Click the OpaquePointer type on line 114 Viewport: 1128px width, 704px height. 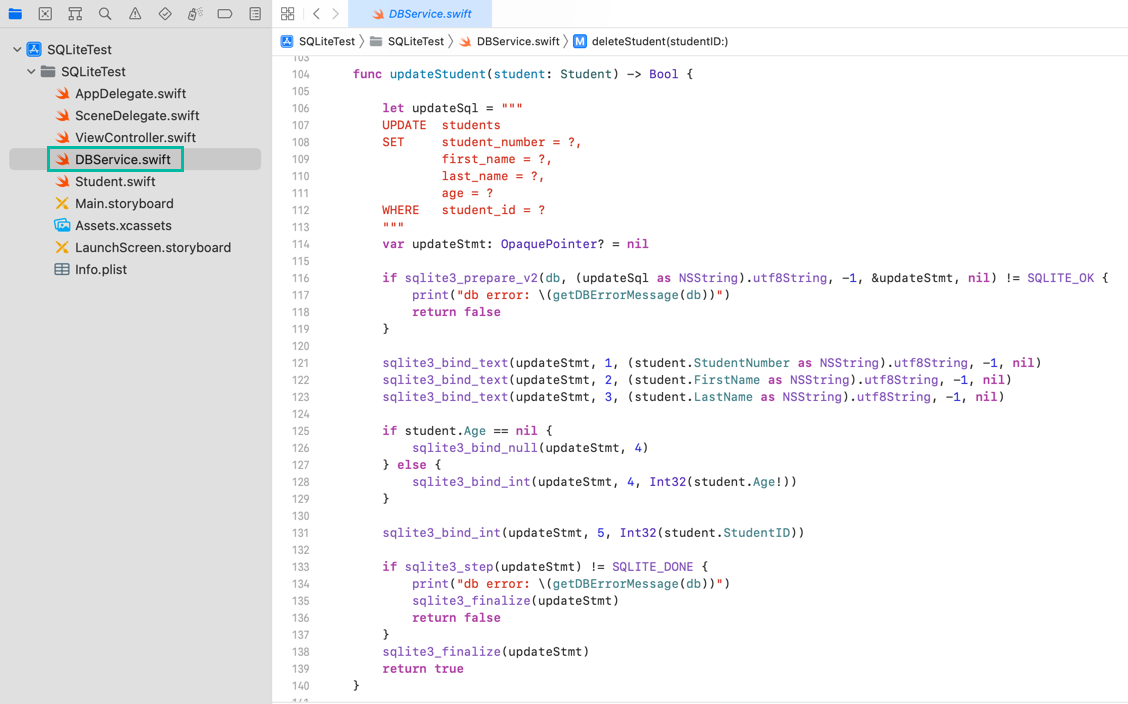tap(549, 244)
